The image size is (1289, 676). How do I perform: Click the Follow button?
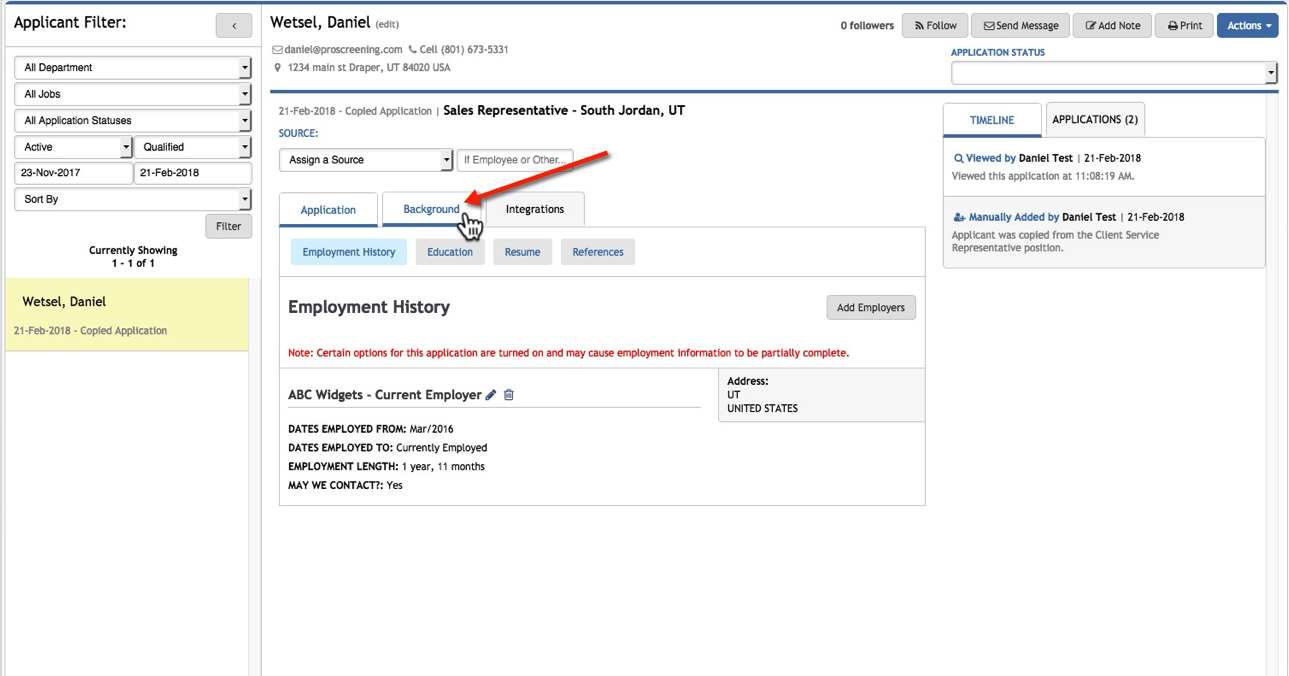click(934, 26)
